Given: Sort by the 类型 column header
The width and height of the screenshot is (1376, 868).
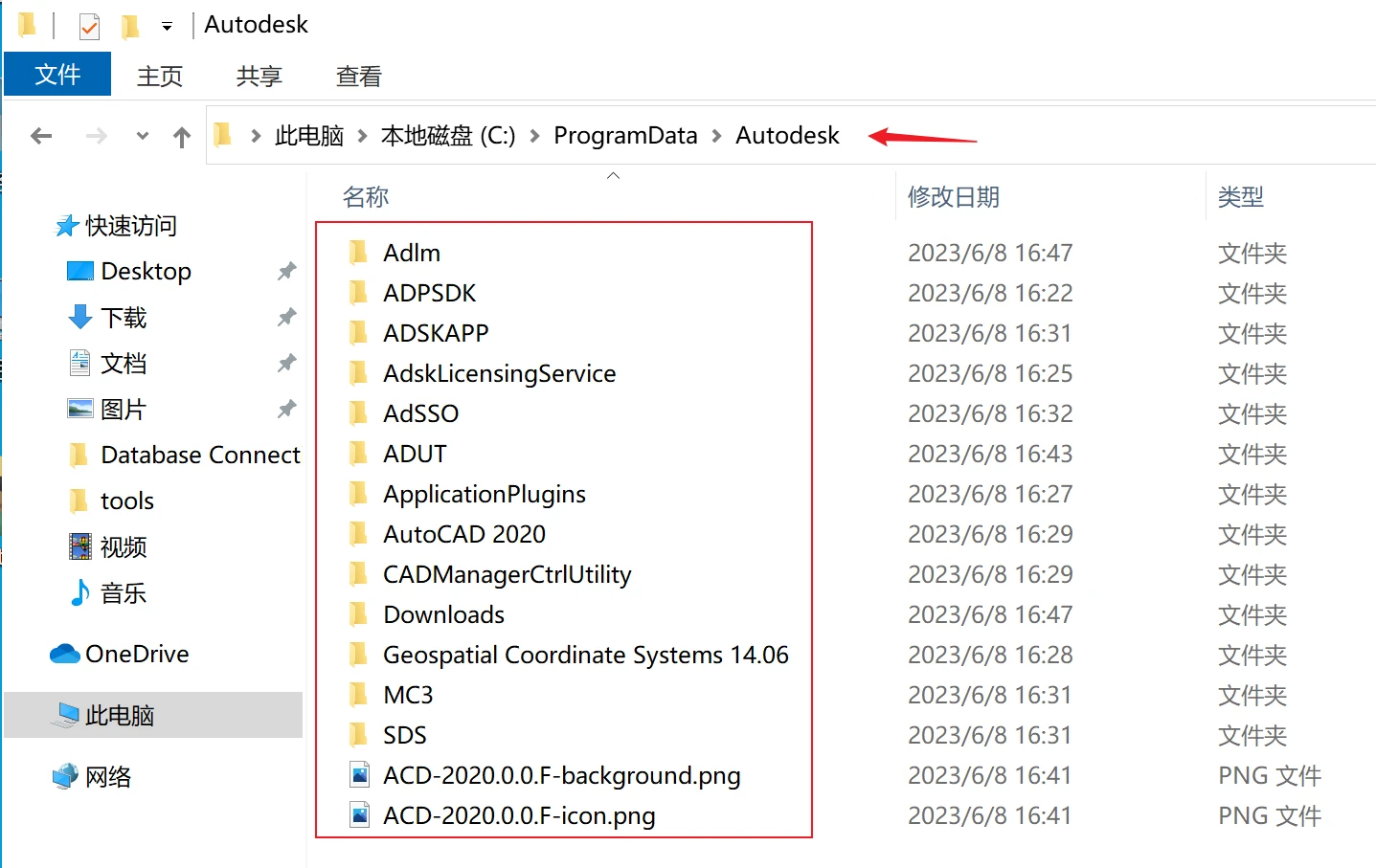Looking at the screenshot, I should [x=1241, y=197].
